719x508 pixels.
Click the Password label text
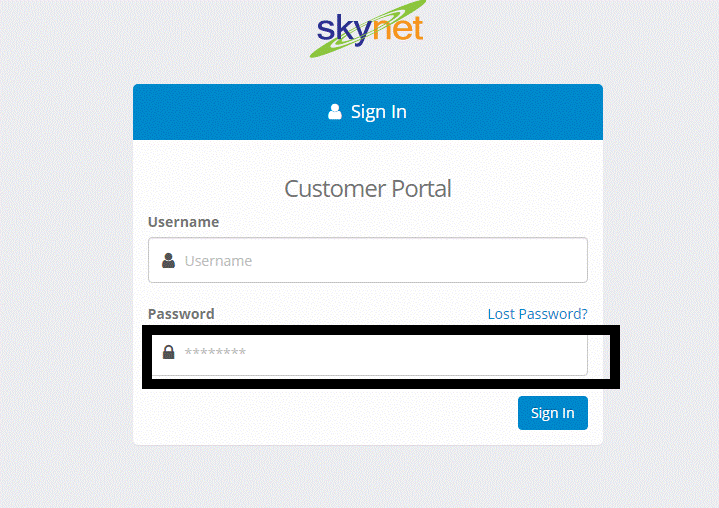click(181, 314)
